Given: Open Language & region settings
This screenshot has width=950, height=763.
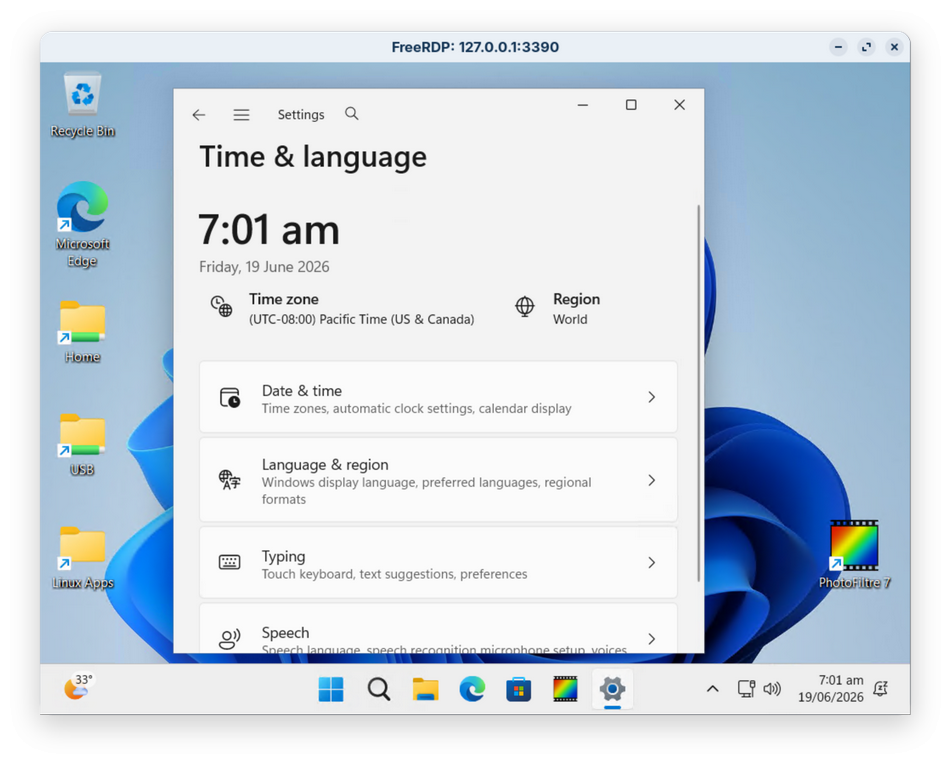Looking at the screenshot, I should [438, 480].
